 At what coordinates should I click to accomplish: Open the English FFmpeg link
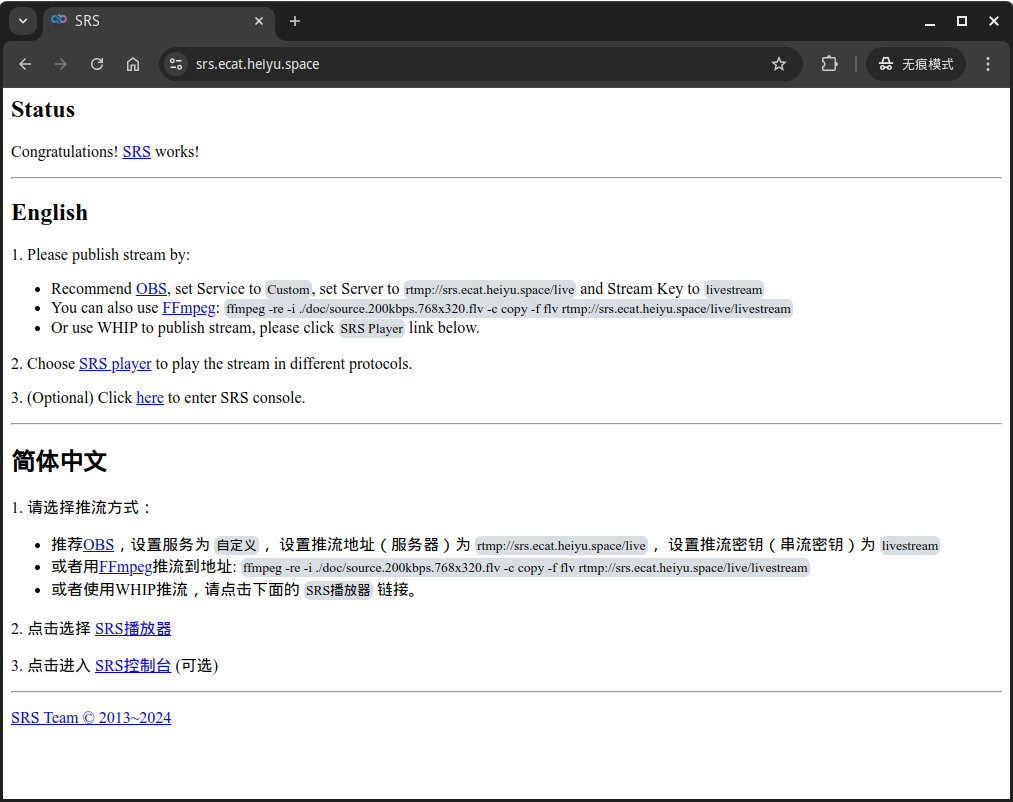tap(188, 308)
